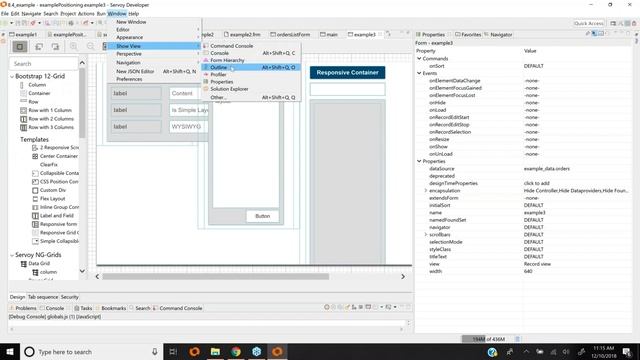Click the Row with 2 Columns palette icon
Image resolution: width=640 pixels, height=360 pixels.
coord(23,119)
